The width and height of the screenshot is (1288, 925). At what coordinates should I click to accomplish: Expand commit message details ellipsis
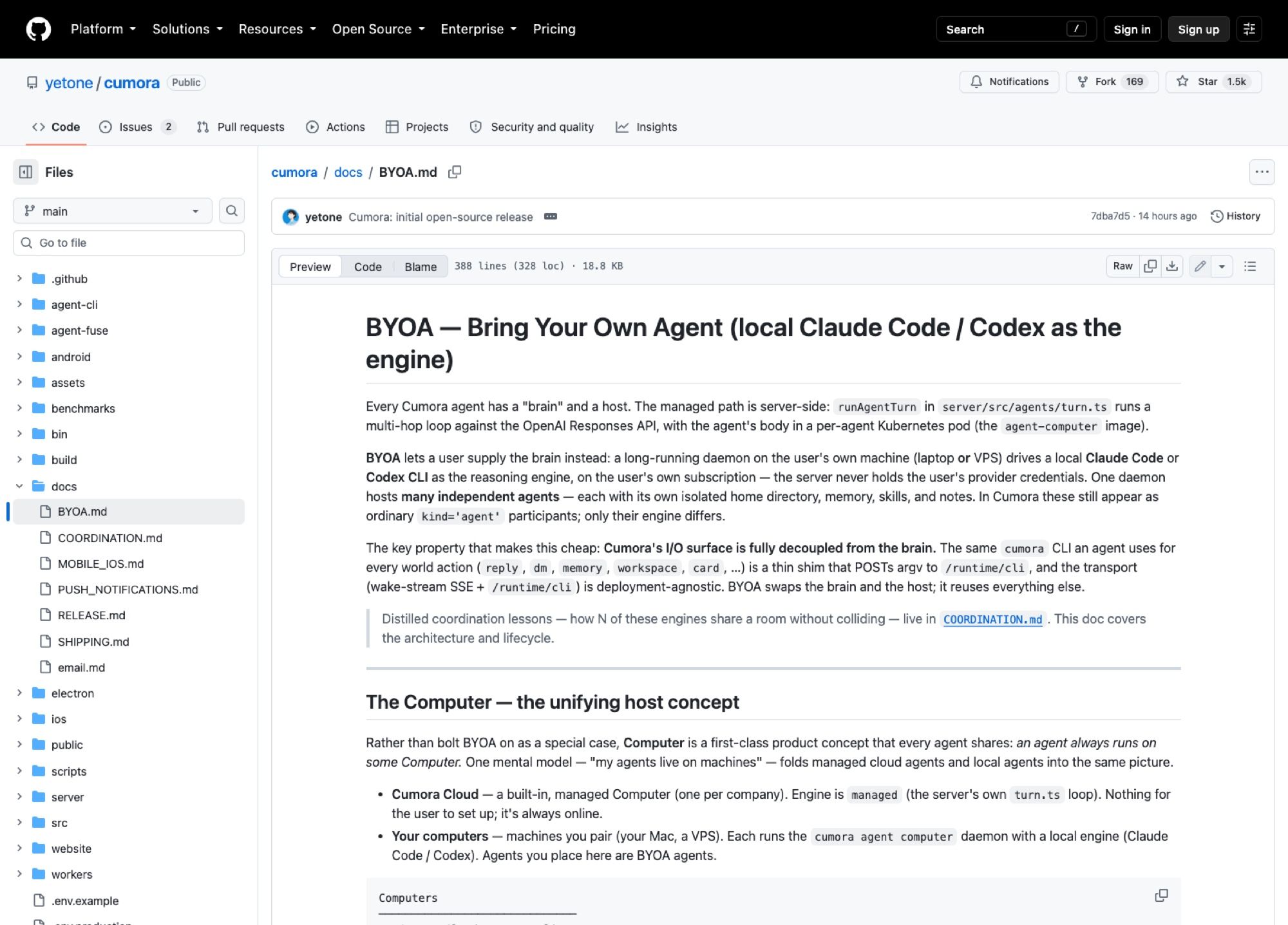coord(551,216)
